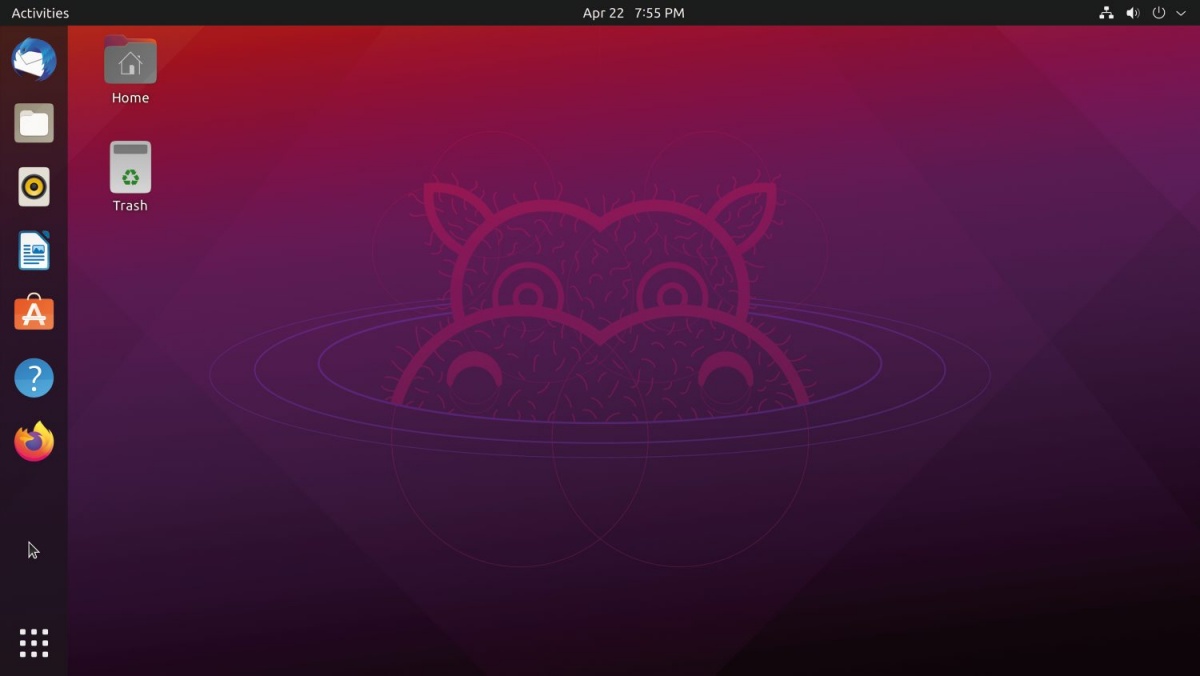Click the power icon in top bar
This screenshot has width=1200, height=676.
1159,13
